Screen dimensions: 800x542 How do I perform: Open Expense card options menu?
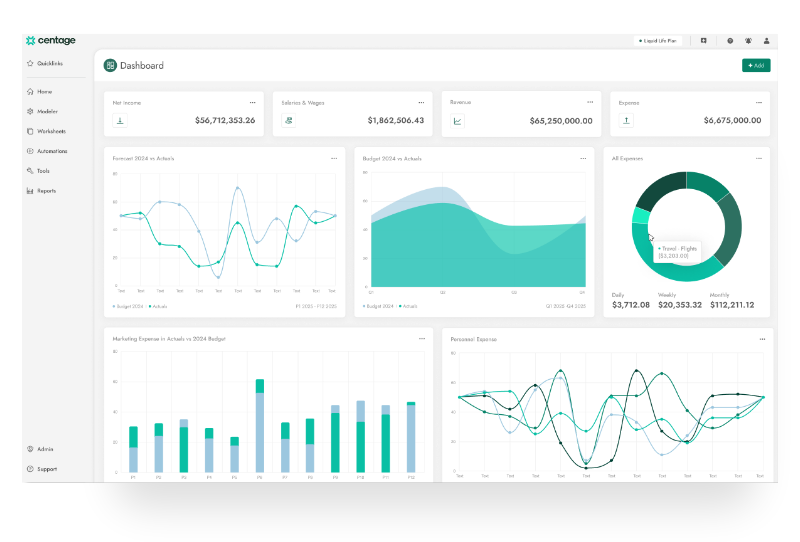coord(759,103)
